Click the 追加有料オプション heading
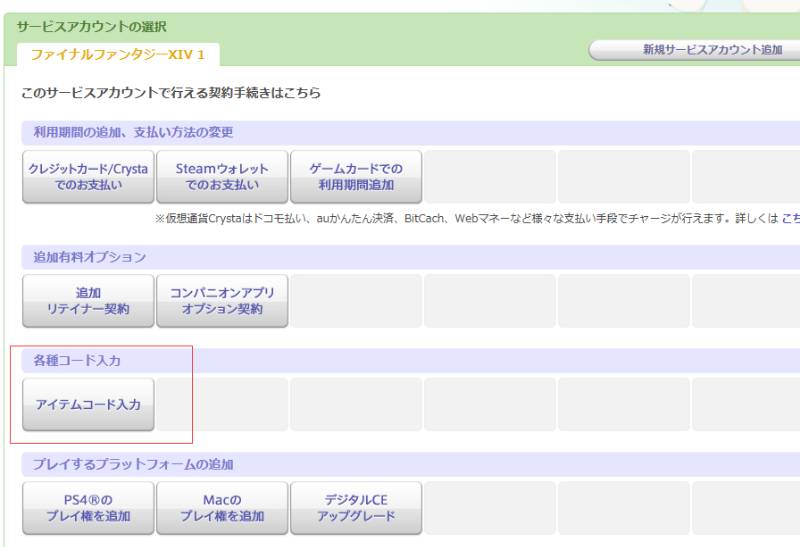 click(x=90, y=257)
